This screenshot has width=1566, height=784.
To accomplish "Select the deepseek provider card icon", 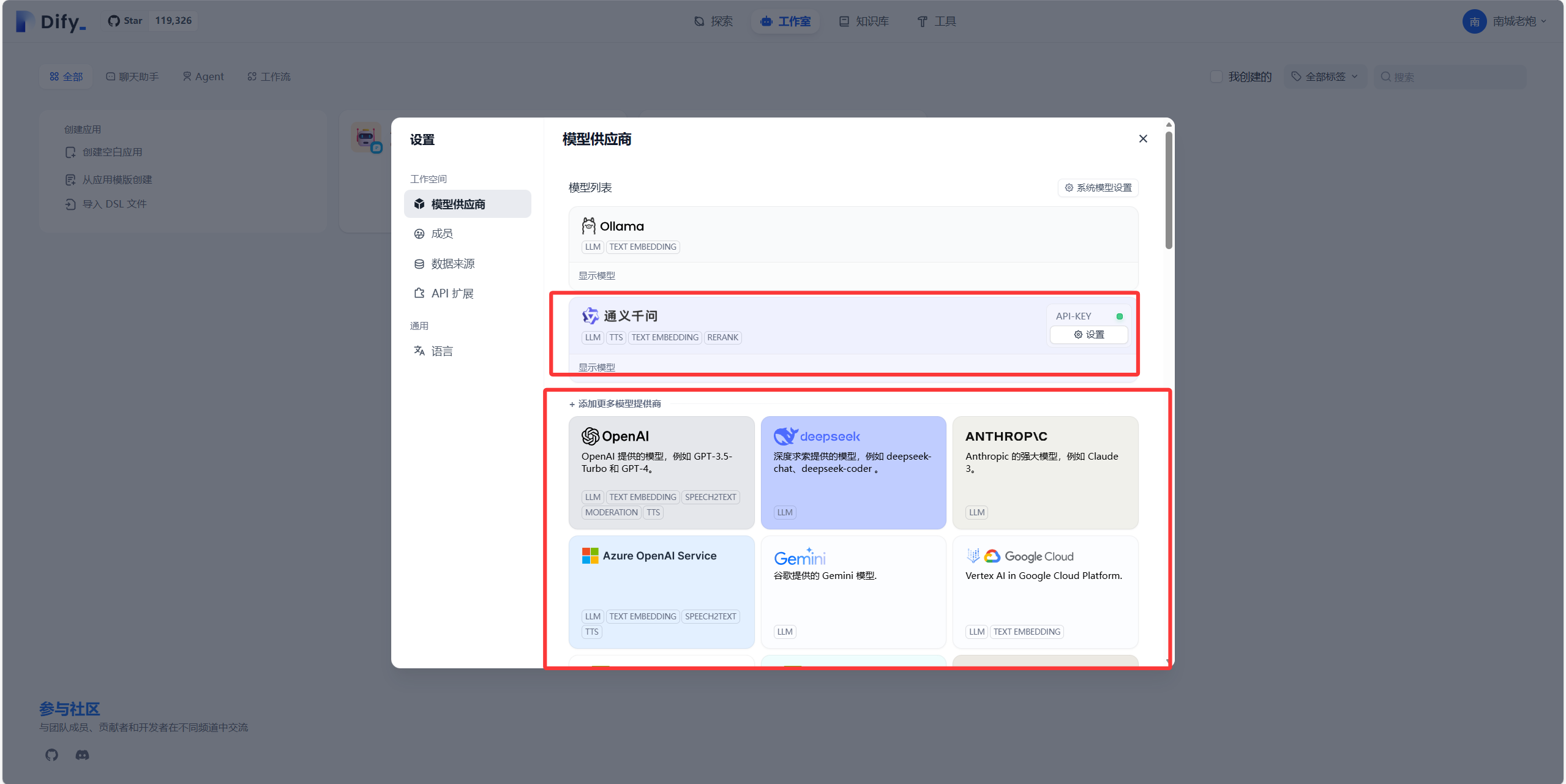I will click(785, 436).
